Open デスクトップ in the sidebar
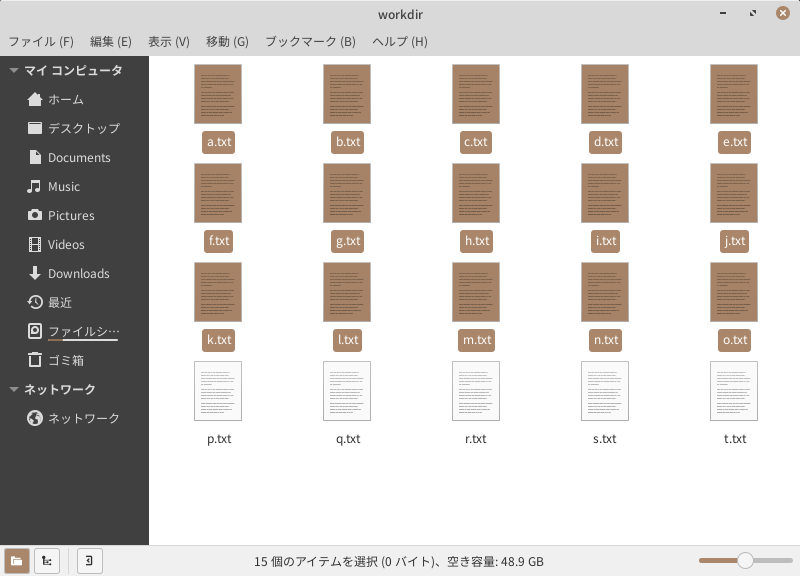Screen dimensions: 800x576 click(74, 128)
